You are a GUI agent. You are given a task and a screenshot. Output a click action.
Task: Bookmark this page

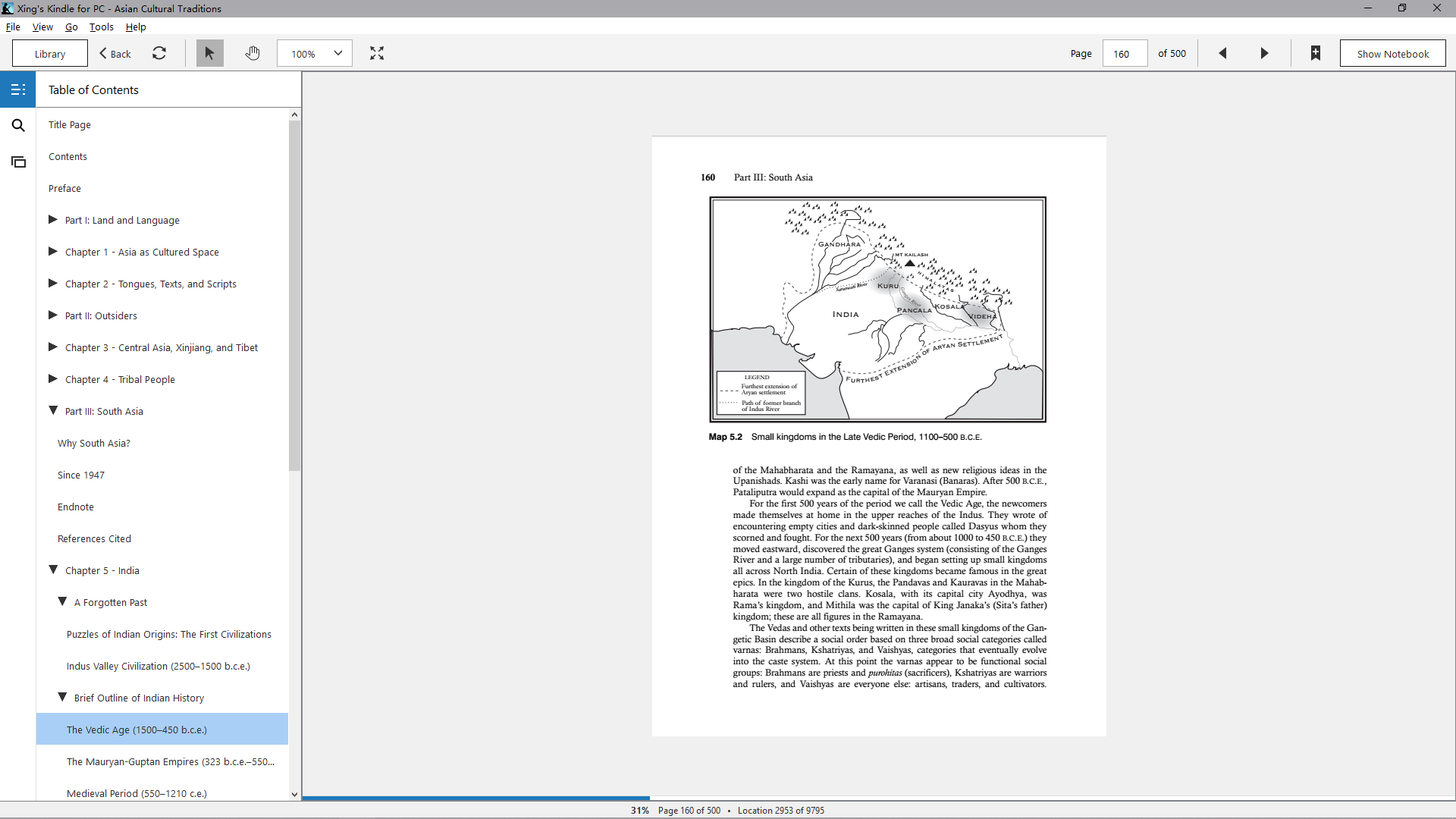pos(1316,53)
